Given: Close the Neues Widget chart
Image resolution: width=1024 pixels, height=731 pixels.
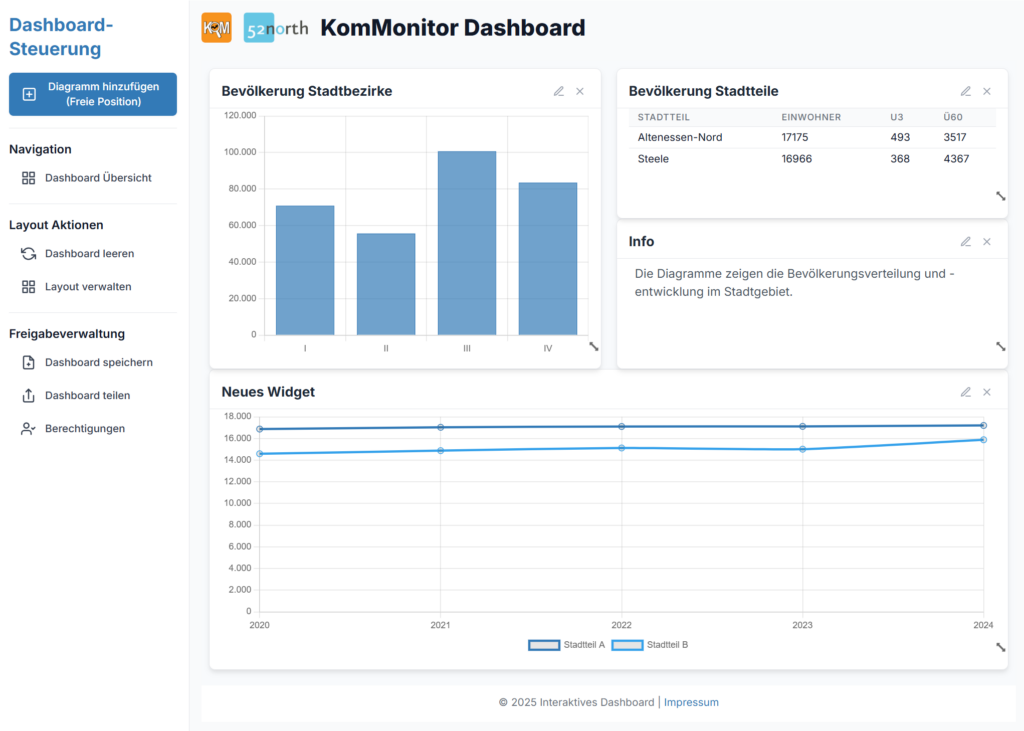Looking at the screenshot, I should [987, 392].
